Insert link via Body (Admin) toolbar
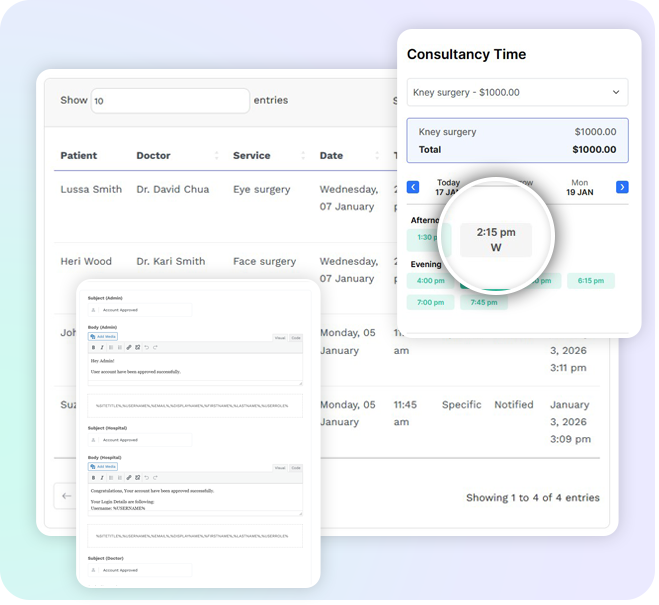Image resolution: width=659 pixels, height=605 pixels. pyautogui.click(x=129, y=347)
